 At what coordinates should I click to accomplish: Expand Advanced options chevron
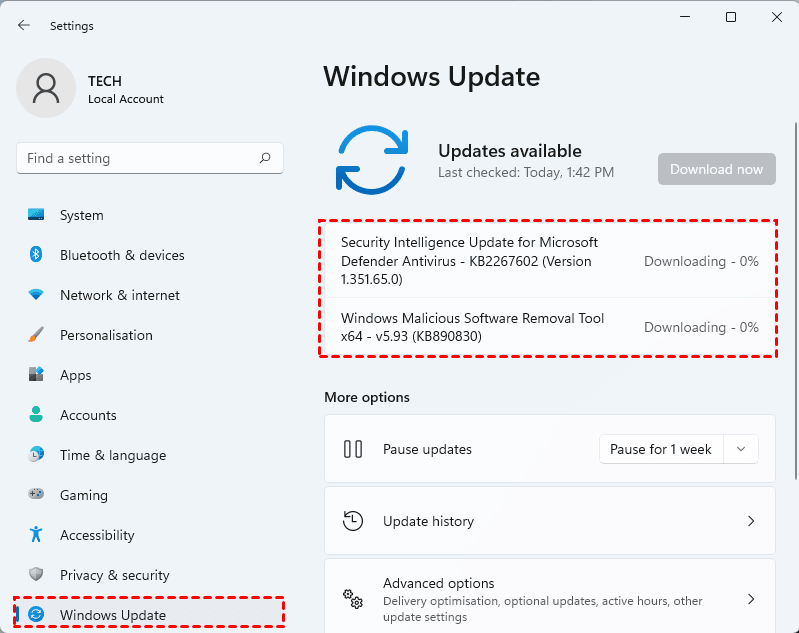pos(751,599)
